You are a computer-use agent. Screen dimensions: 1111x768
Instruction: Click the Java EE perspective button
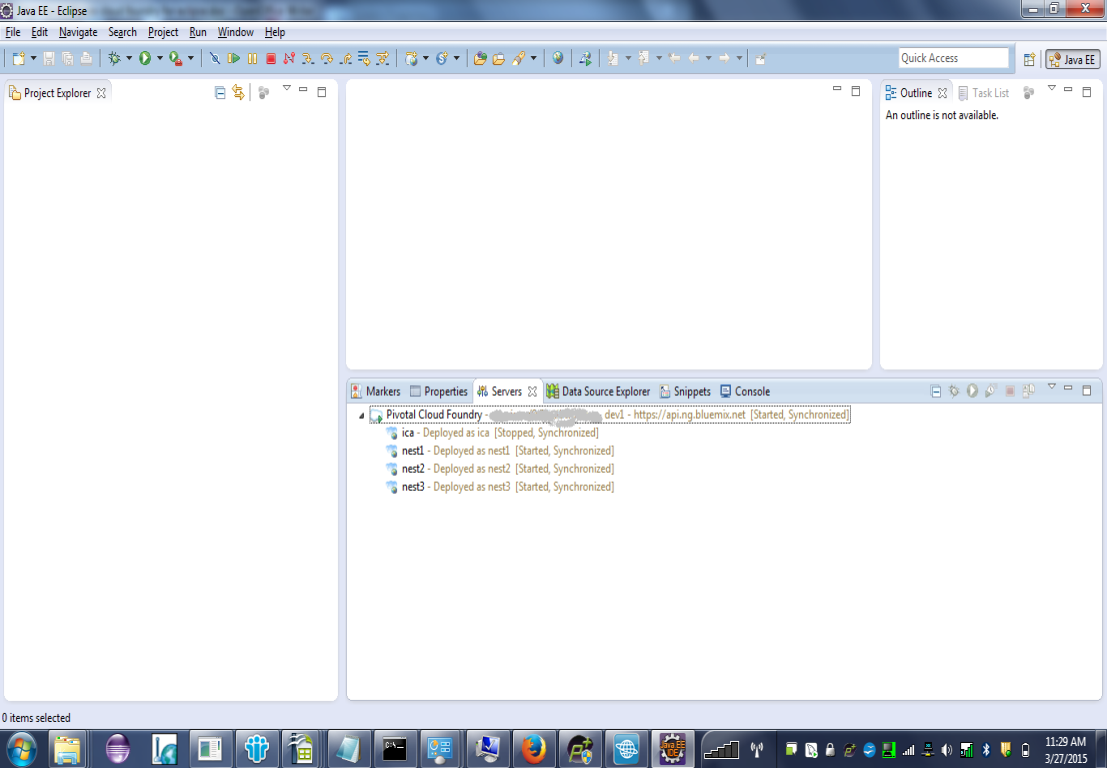click(x=1072, y=59)
